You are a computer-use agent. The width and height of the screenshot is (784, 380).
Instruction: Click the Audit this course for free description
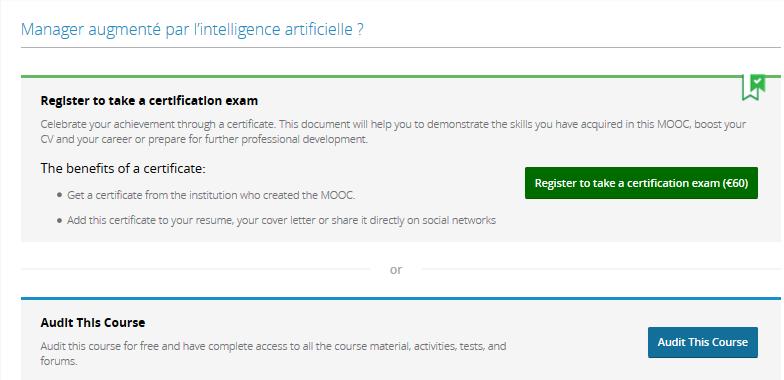[x=273, y=353]
